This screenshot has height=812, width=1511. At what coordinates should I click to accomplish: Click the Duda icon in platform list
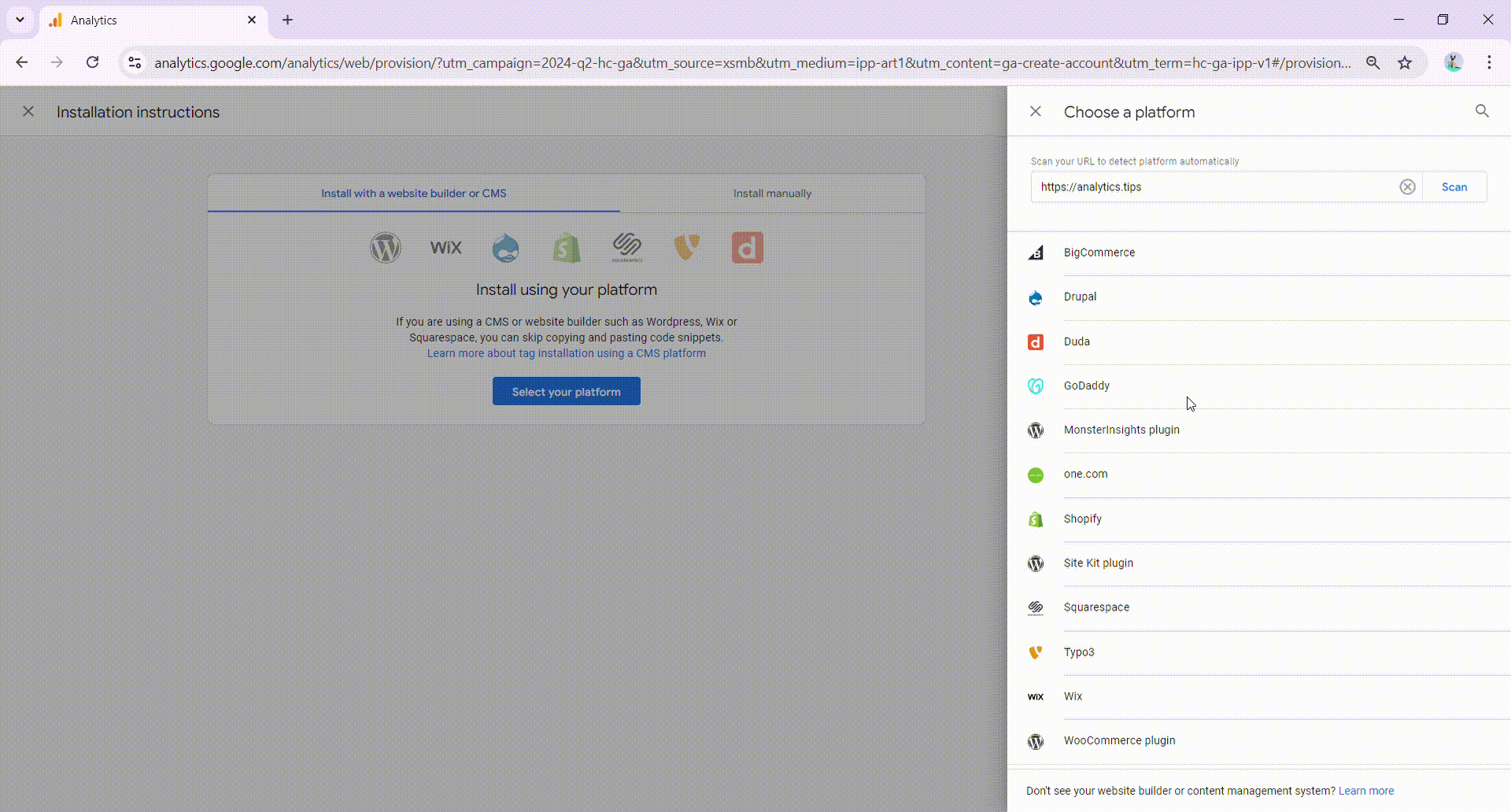click(1036, 341)
